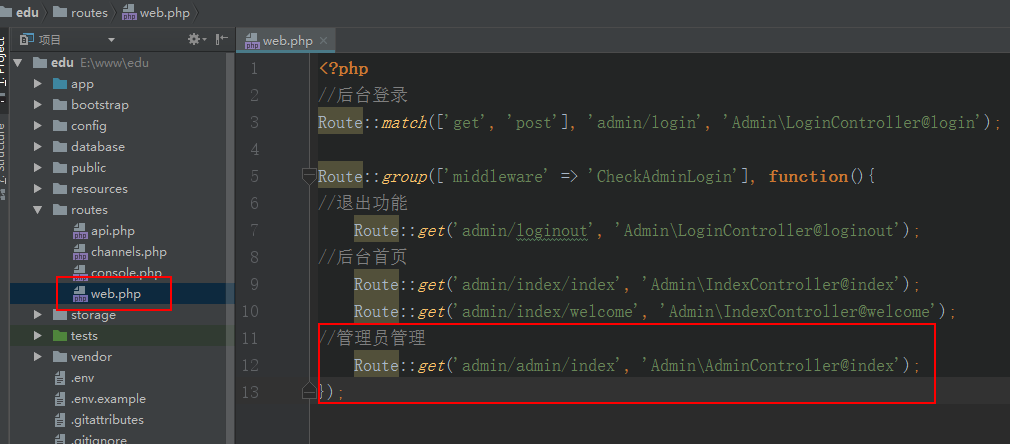This screenshot has height=444, width=1010.
Task: Collapse the routes folder
Action: click(x=37, y=210)
